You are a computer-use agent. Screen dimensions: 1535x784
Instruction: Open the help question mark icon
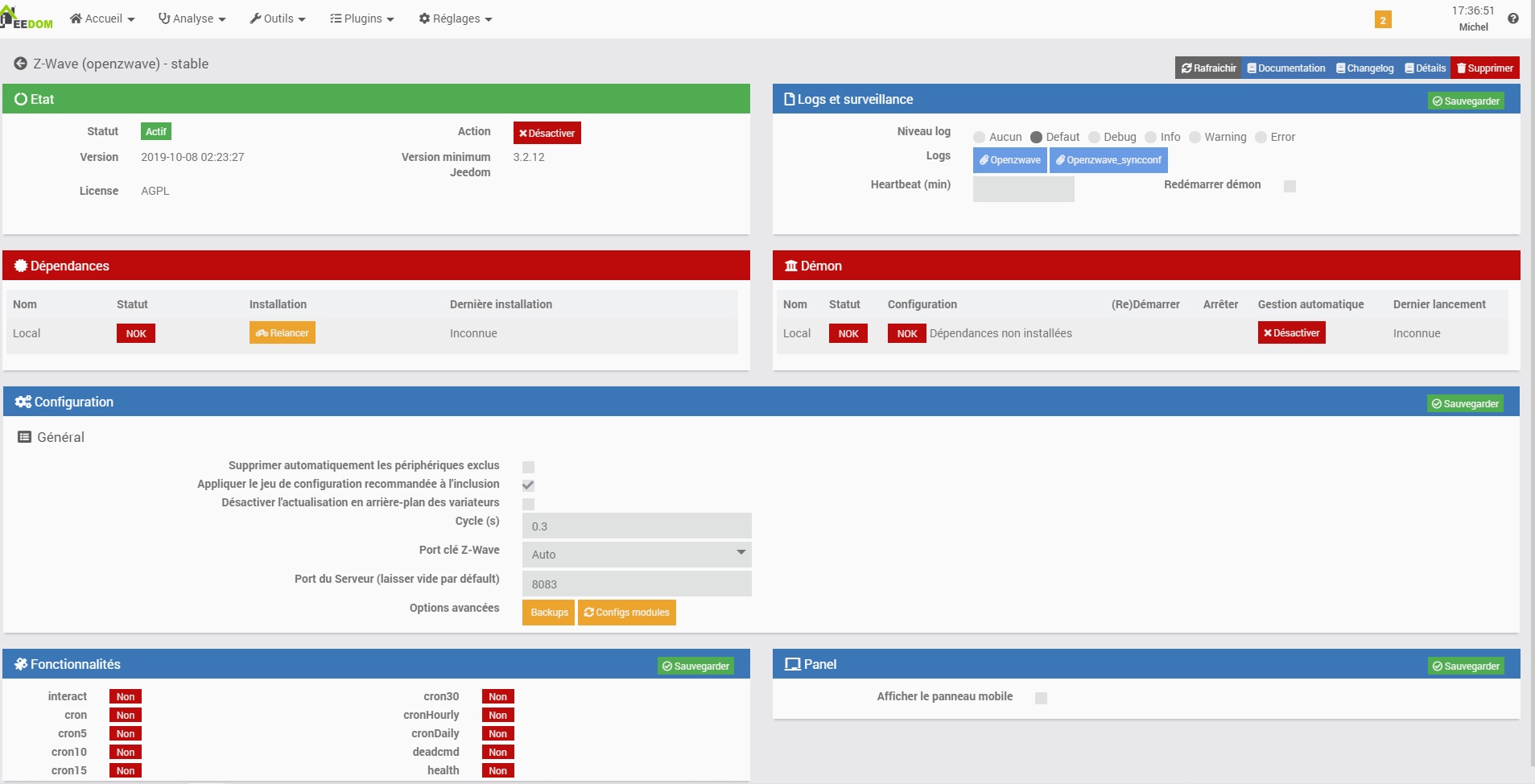point(1513,19)
